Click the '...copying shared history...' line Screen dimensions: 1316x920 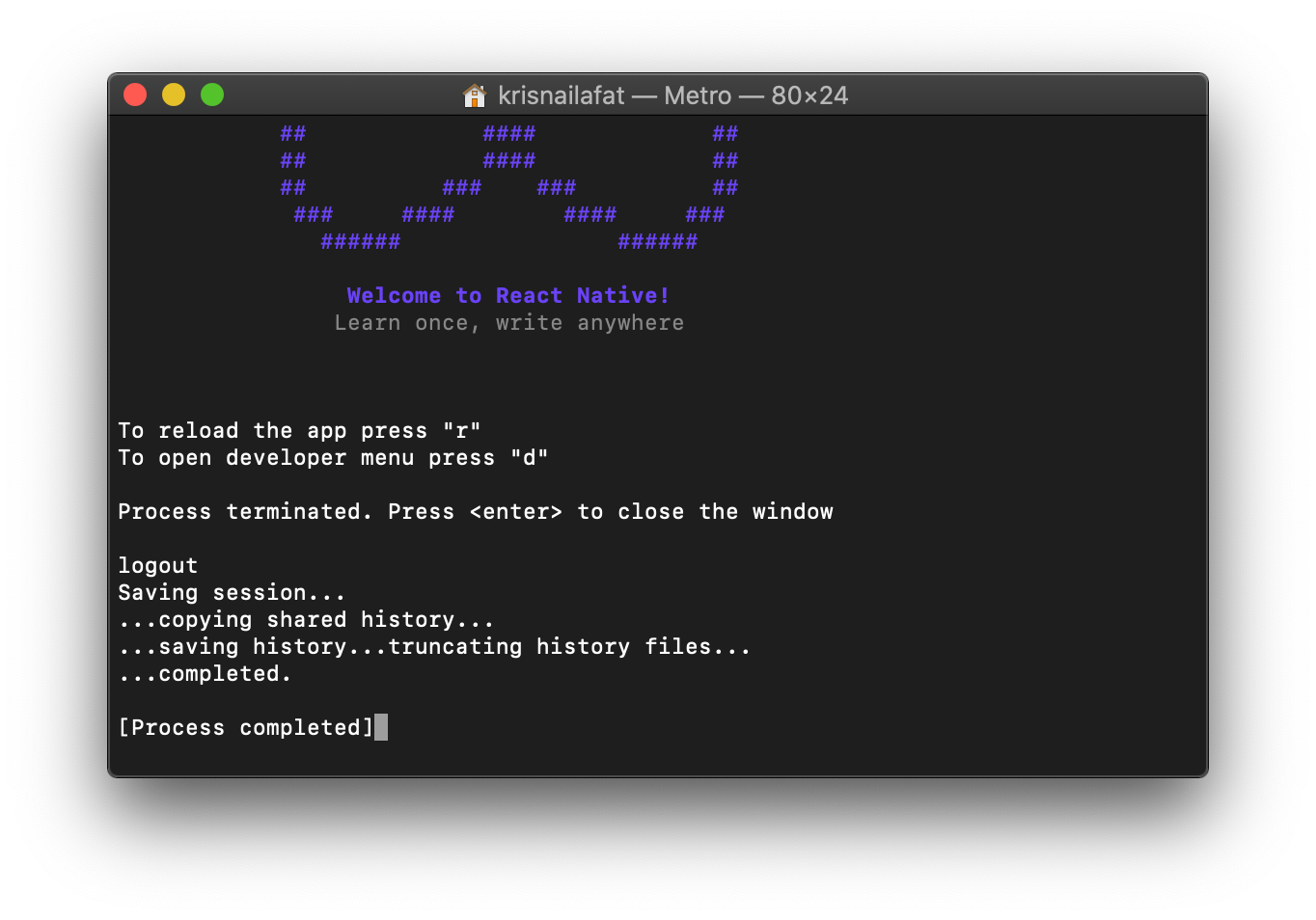306,620
